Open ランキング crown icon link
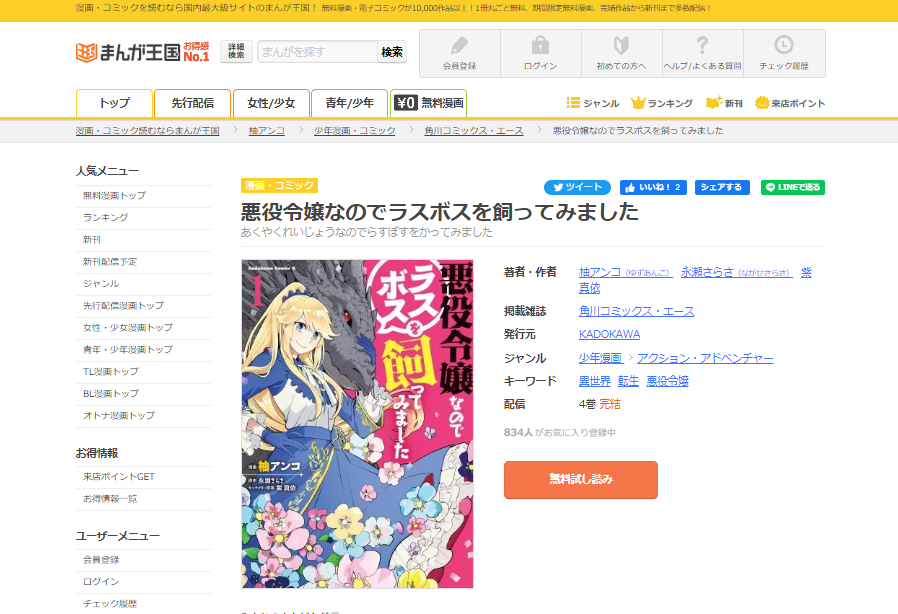 [x=638, y=103]
